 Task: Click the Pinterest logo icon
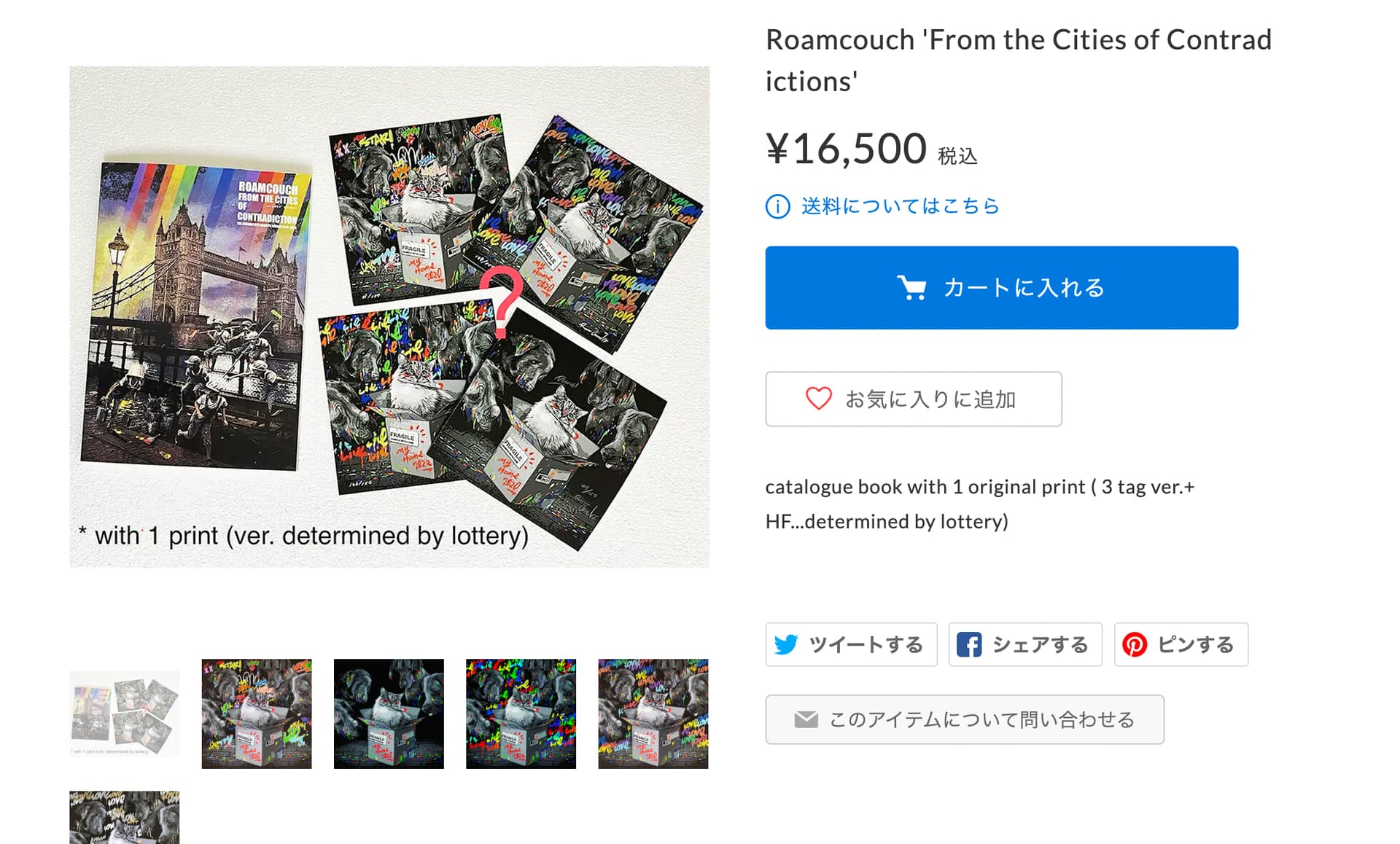[x=1135, y=645]
